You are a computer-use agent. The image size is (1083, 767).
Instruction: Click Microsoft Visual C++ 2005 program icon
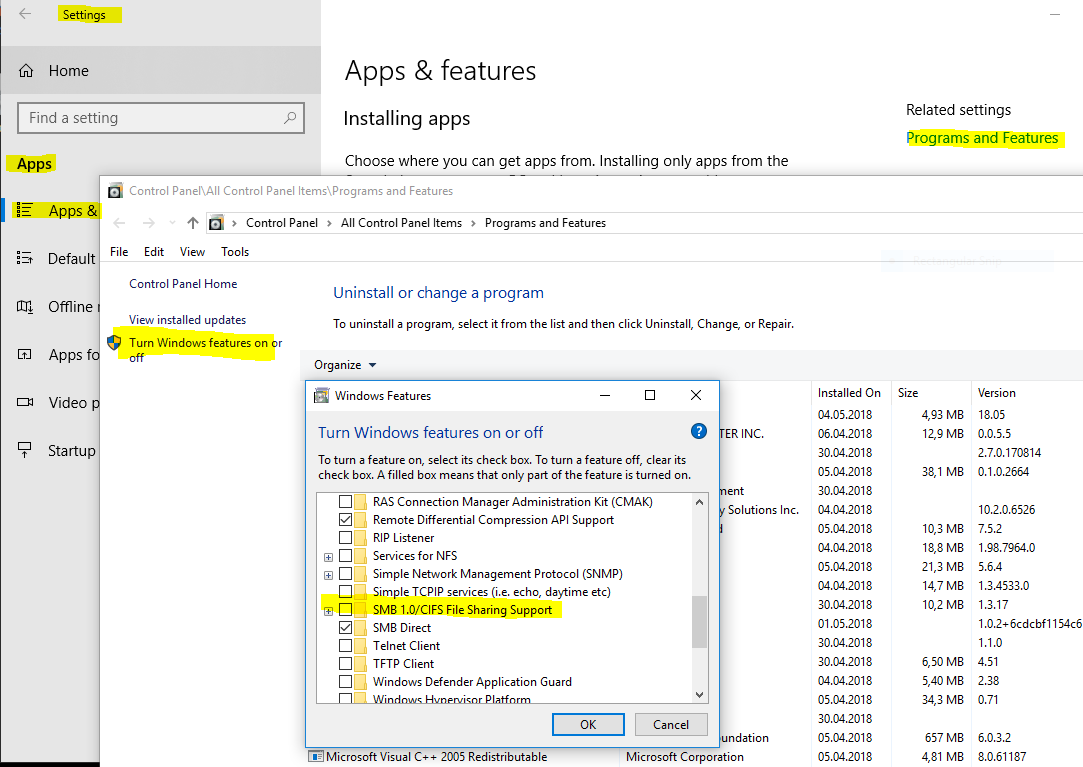316,757
